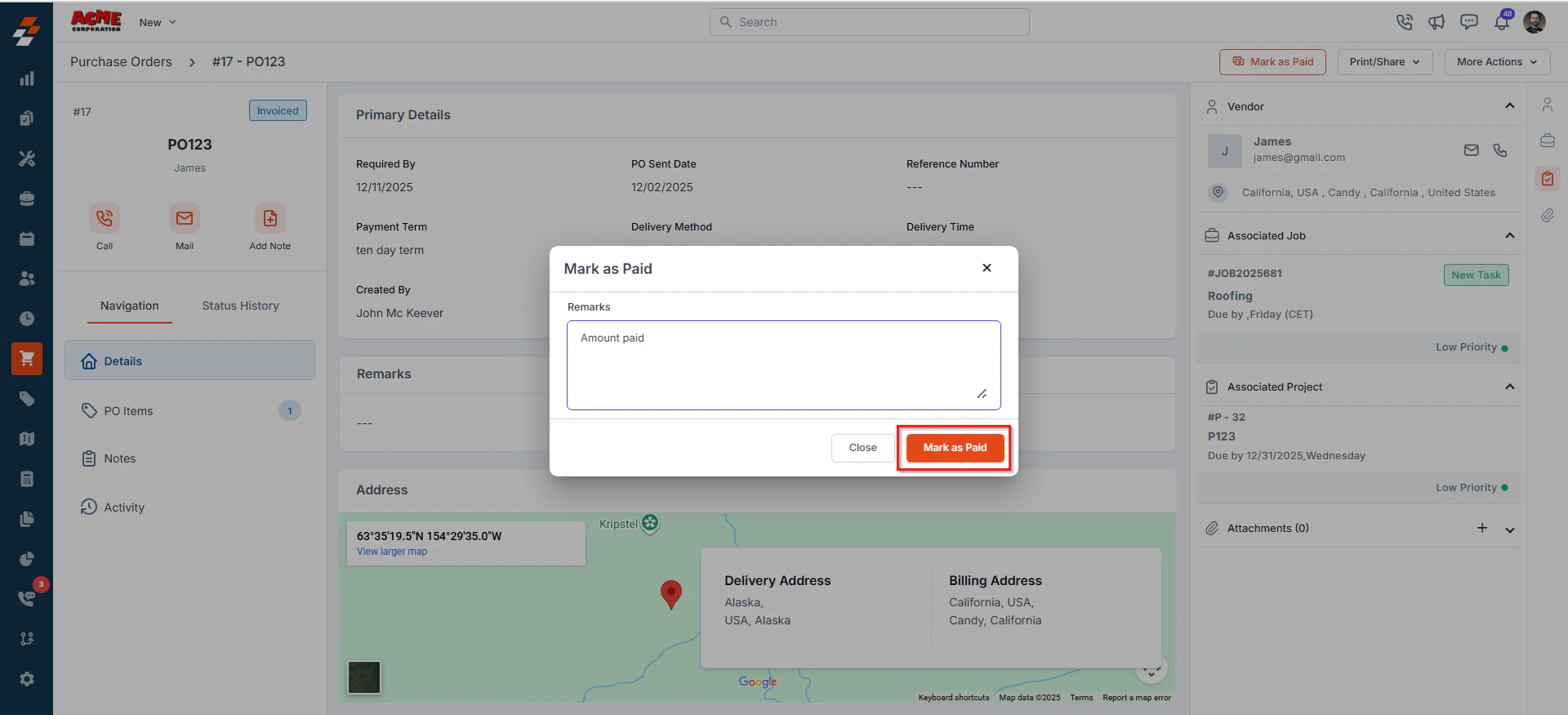The image size is (1568, 715).
Task: Click the red map location pin
Action: tap(671, 595)
